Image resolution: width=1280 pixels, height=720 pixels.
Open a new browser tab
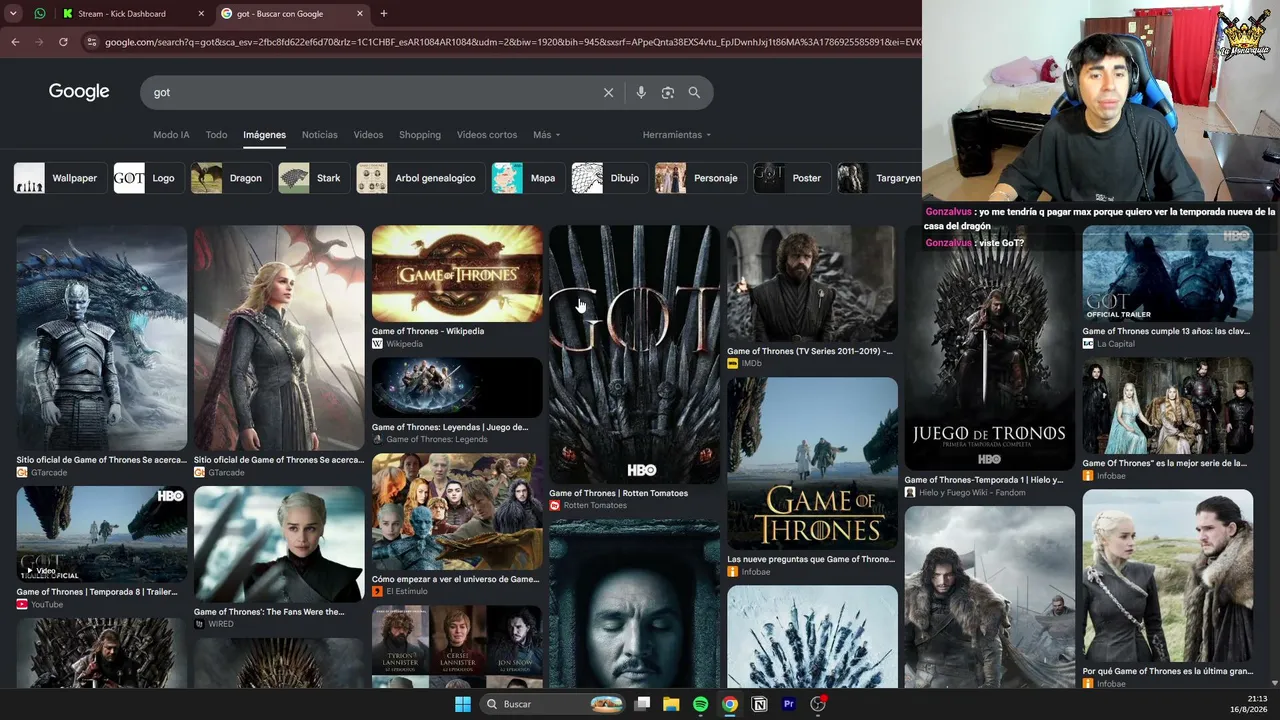(x=384, y=14)
